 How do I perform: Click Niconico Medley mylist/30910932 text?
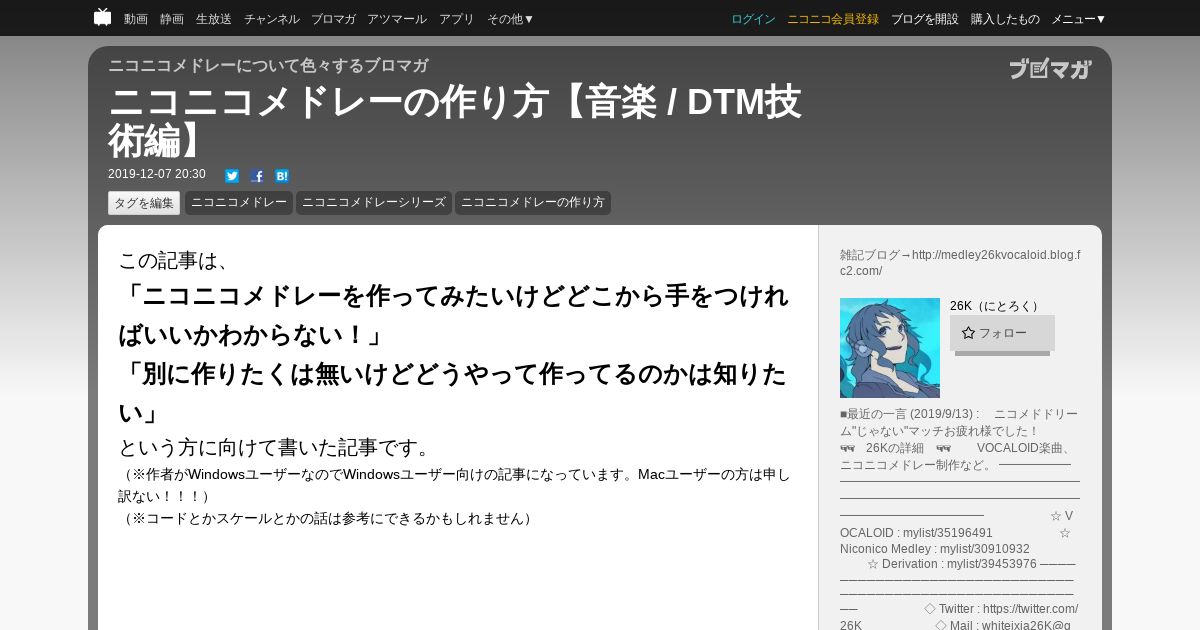tap(935, 549)
